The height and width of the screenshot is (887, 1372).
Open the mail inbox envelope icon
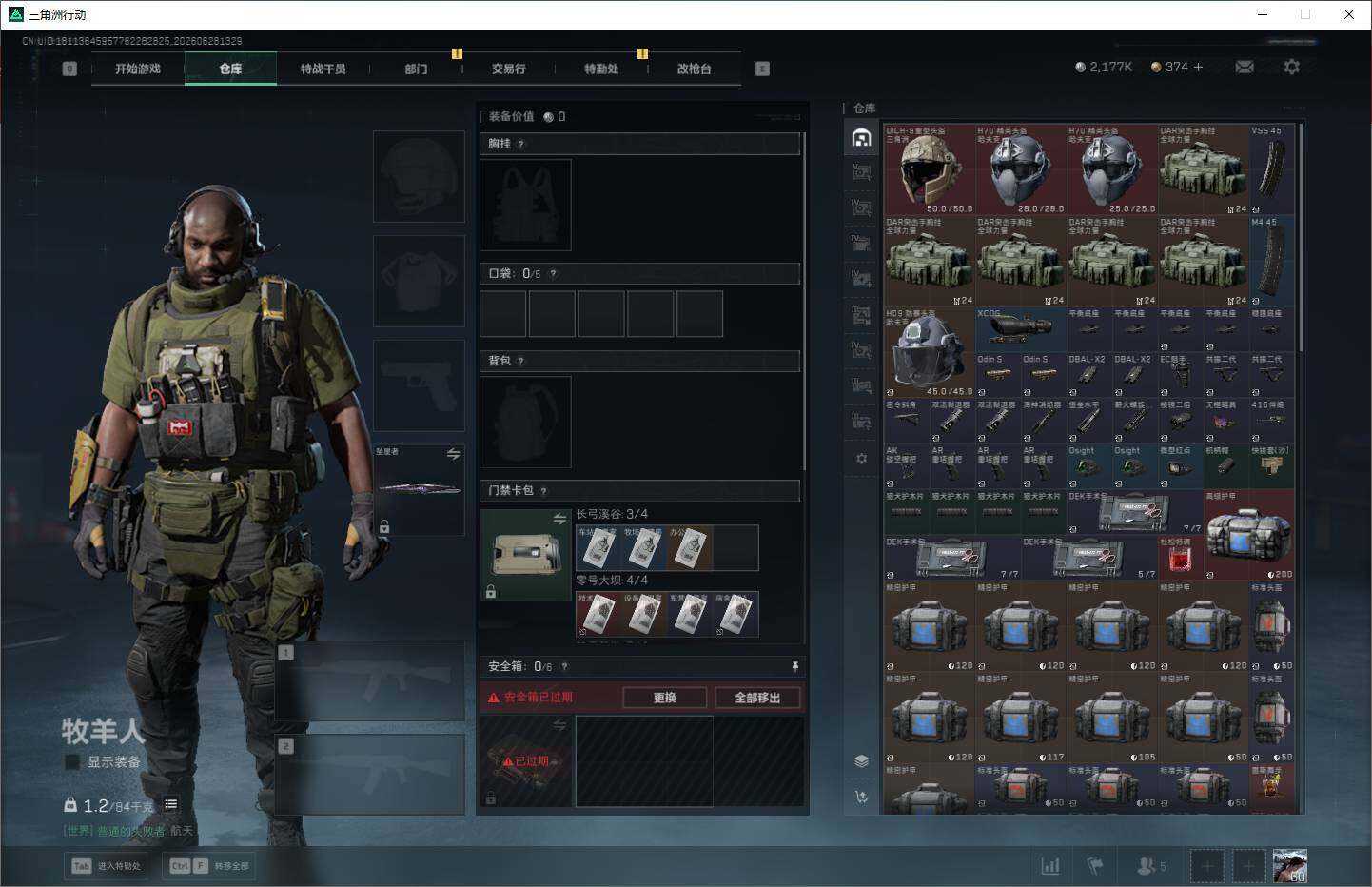(x=1245, y=68)
